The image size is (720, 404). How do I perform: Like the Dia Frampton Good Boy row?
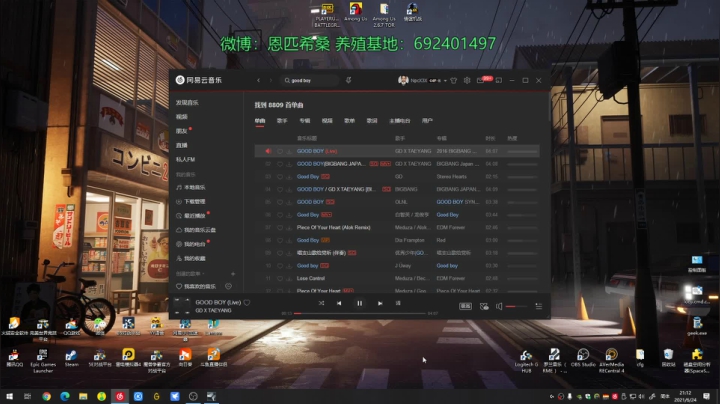280,241
